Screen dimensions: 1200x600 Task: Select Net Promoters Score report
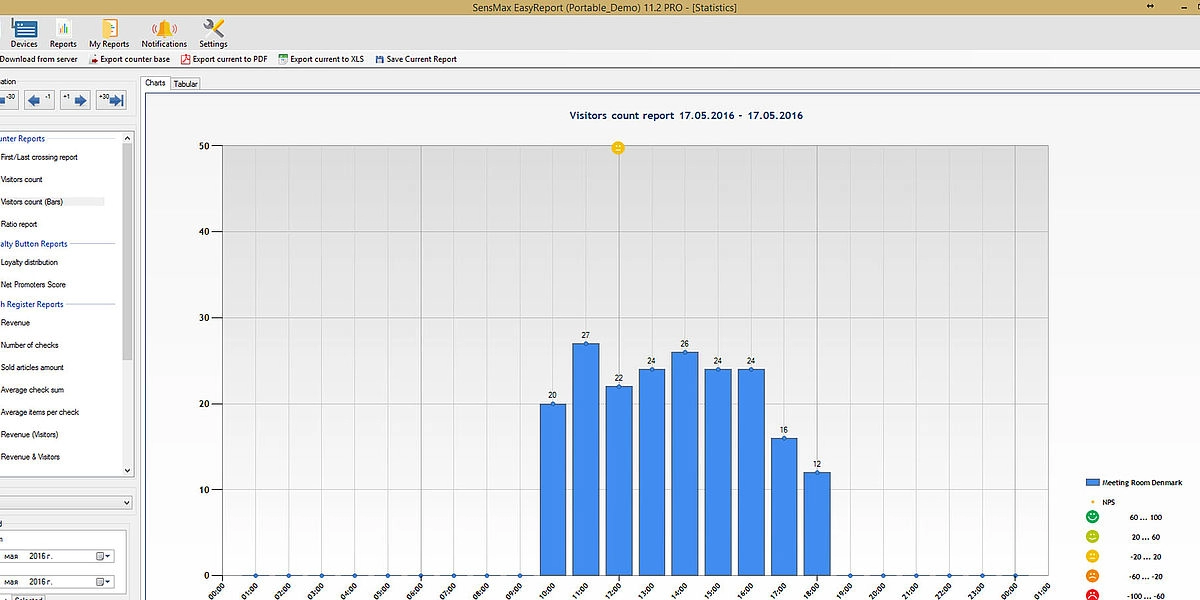click(x=33, y=285)
